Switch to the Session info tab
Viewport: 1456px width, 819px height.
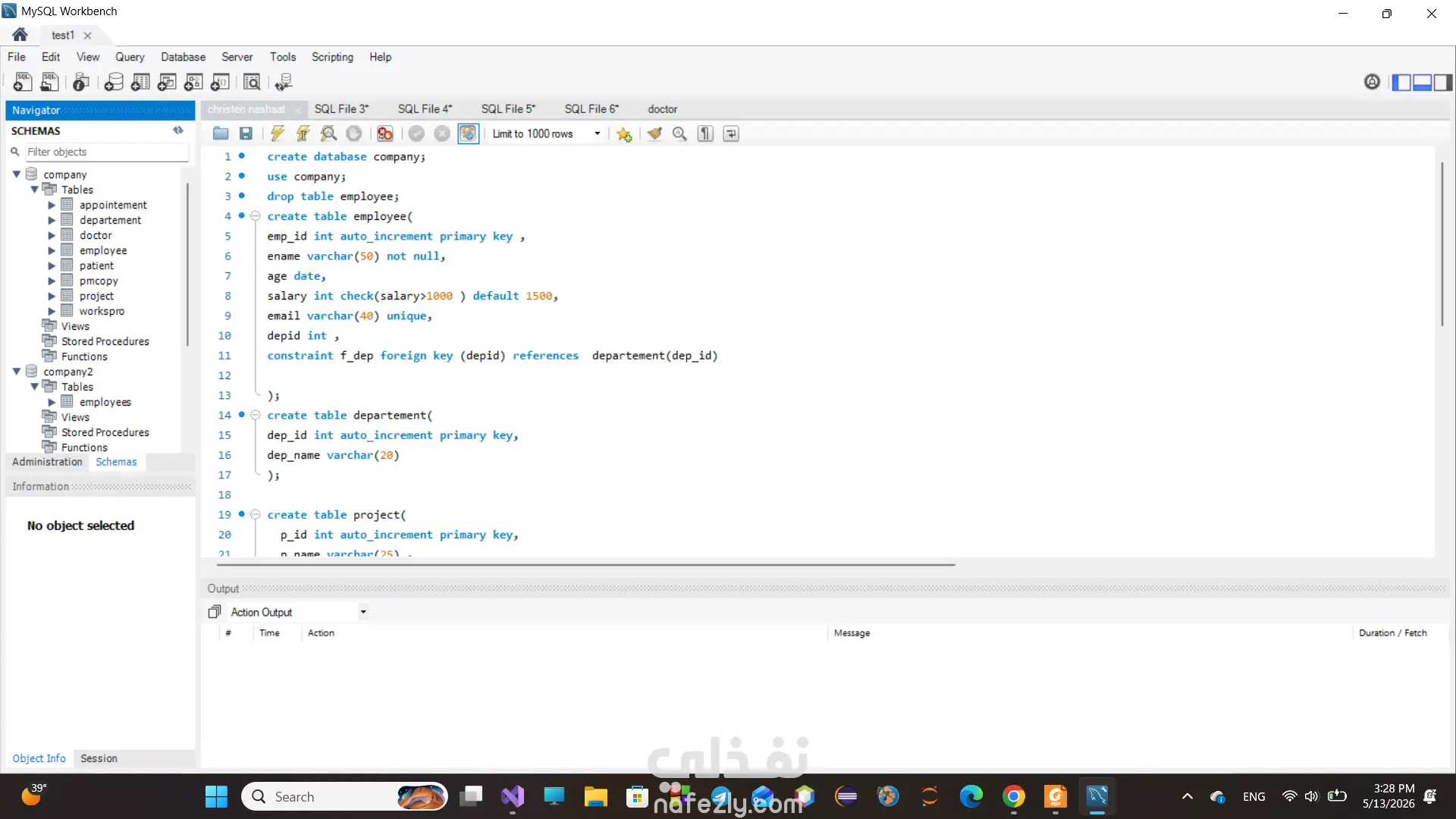coord(99,758)
